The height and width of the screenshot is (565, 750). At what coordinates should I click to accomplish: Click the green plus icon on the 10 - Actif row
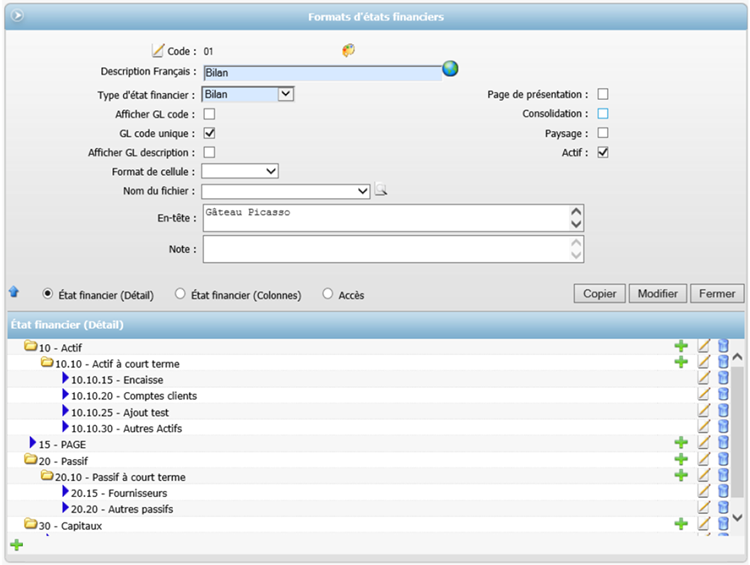click(x=681, y=346)
